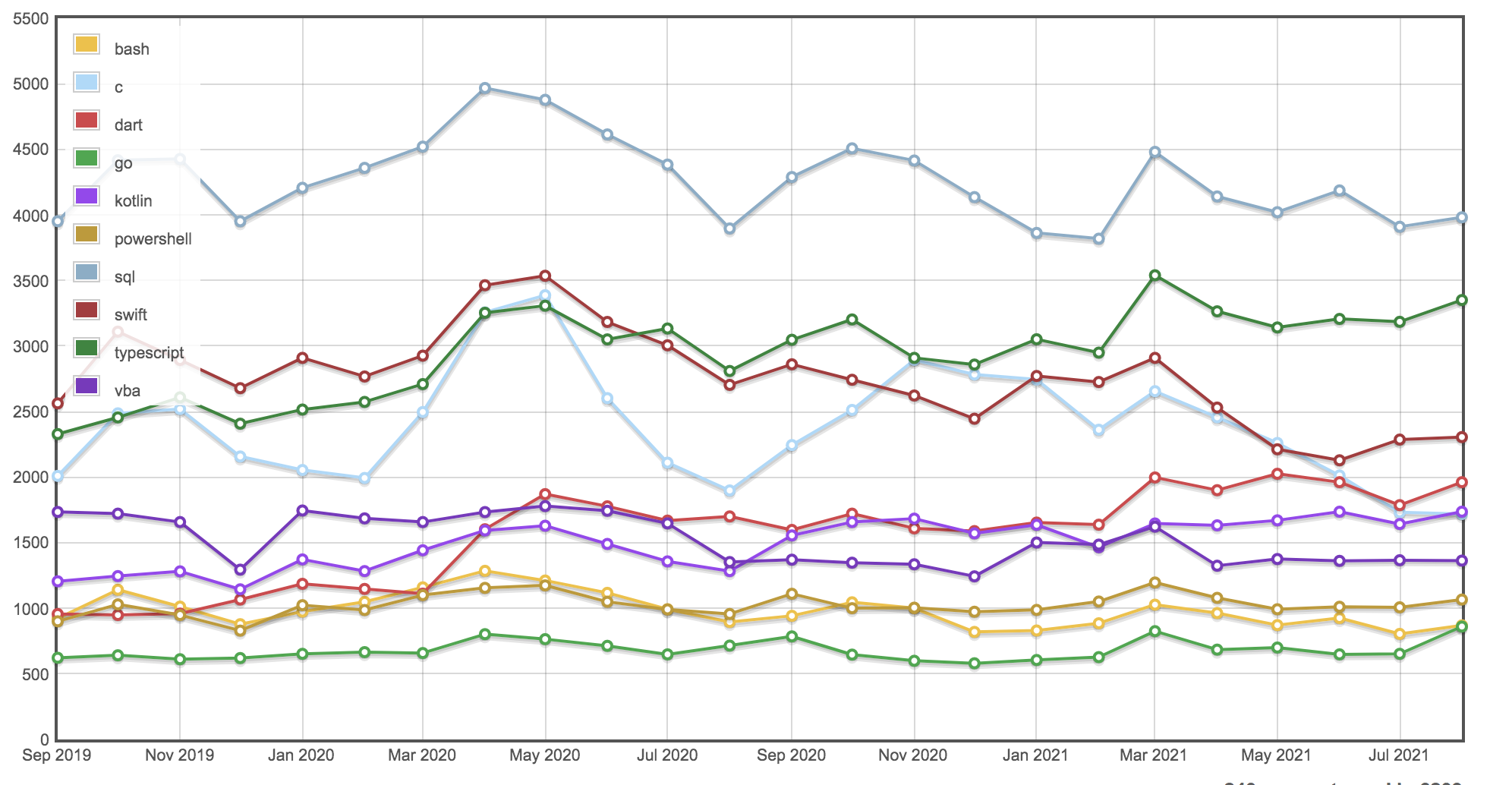Click the swift point at May 2020 peak

[545, 276]
